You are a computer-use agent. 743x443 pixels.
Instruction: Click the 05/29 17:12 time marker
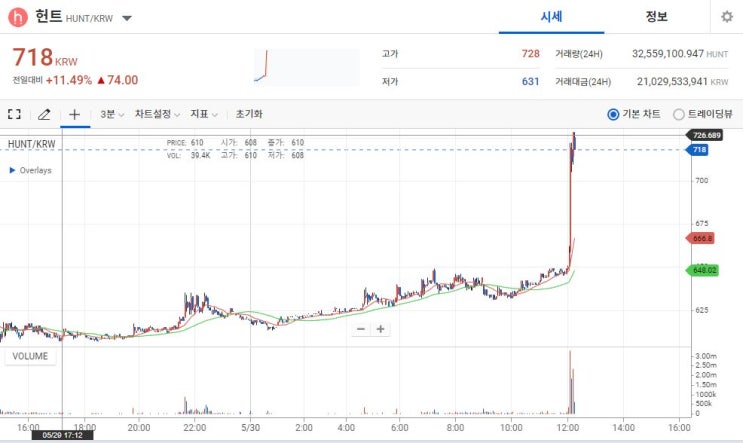(62, 435)
